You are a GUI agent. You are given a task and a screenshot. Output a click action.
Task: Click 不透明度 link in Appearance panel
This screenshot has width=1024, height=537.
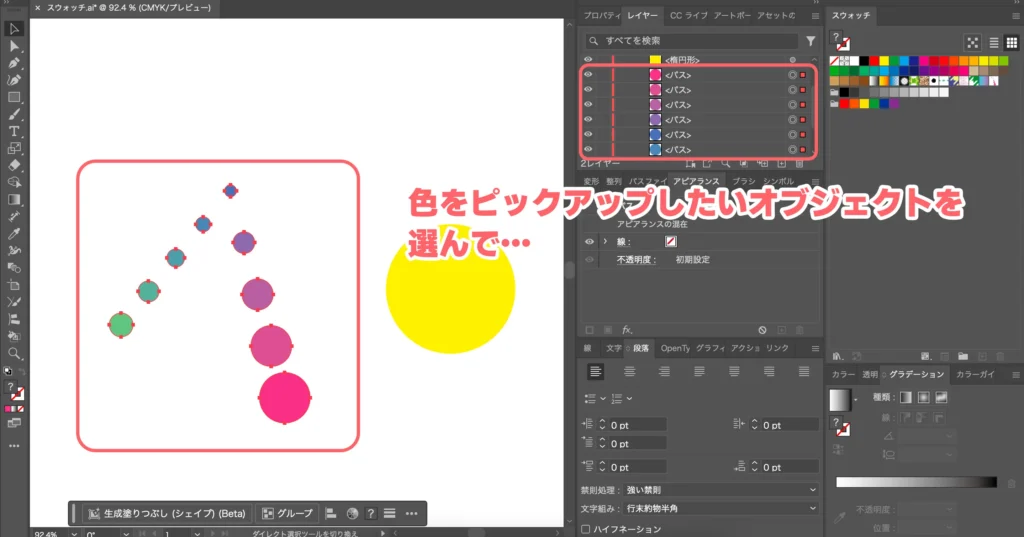636,260
